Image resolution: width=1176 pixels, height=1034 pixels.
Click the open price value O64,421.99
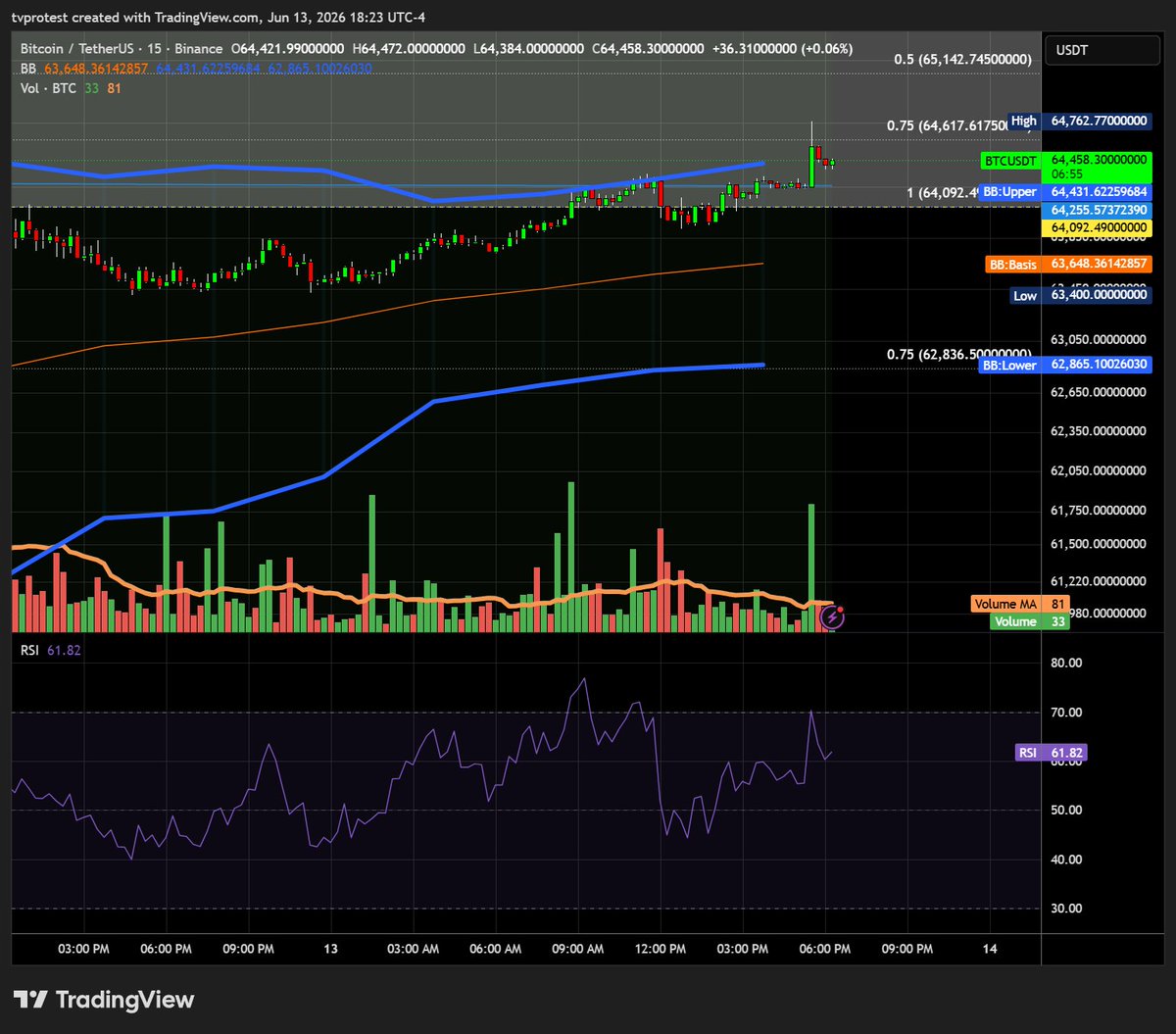tap(287, 48)
